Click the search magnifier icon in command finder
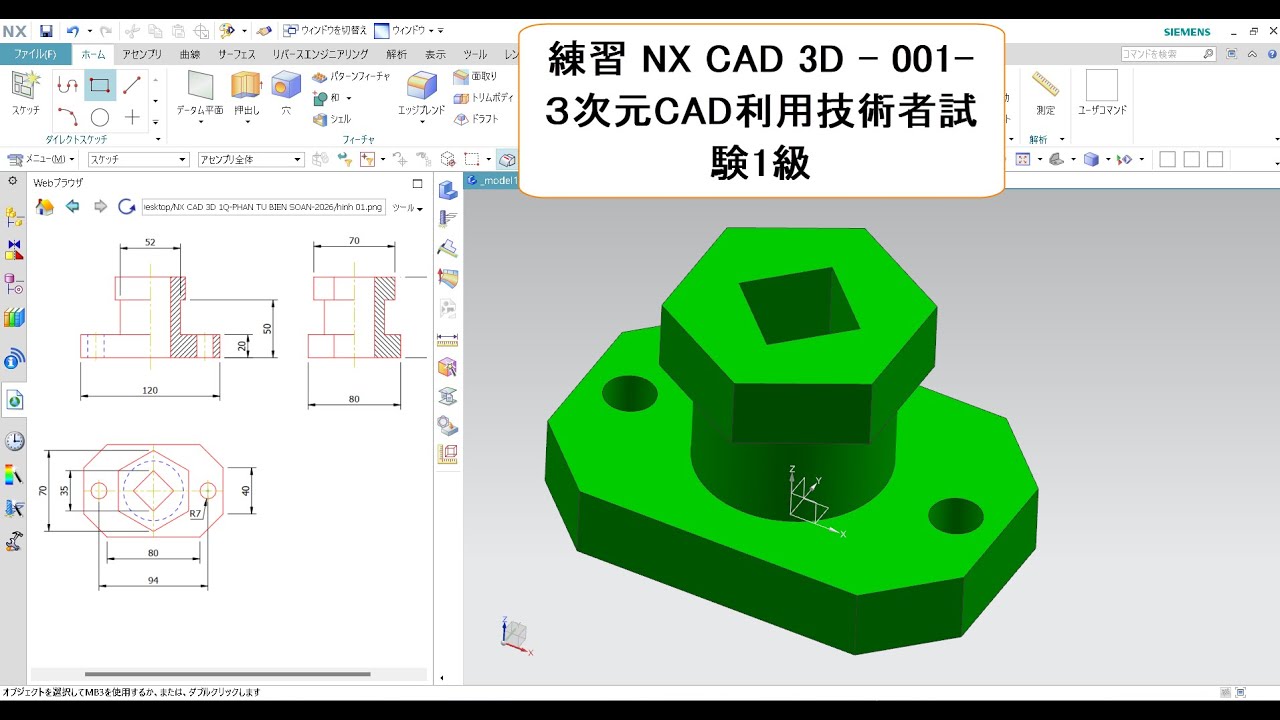 1208,54
